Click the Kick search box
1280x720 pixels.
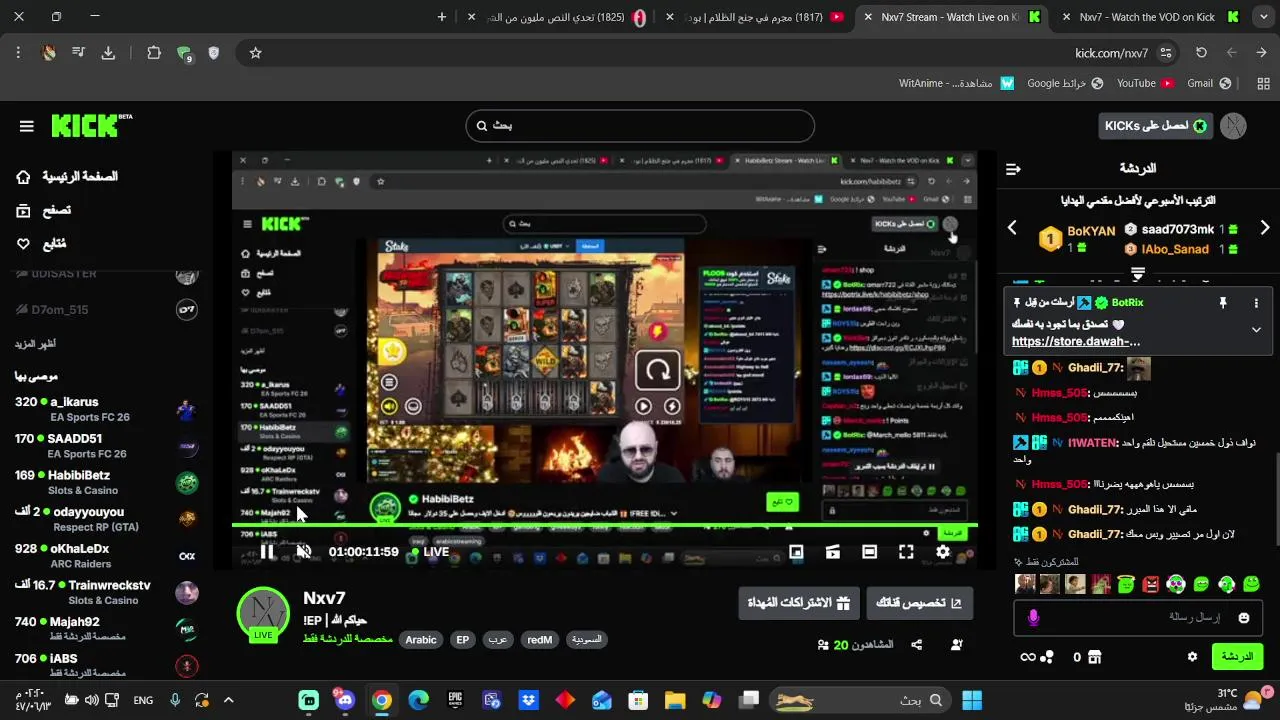(640, 126)
